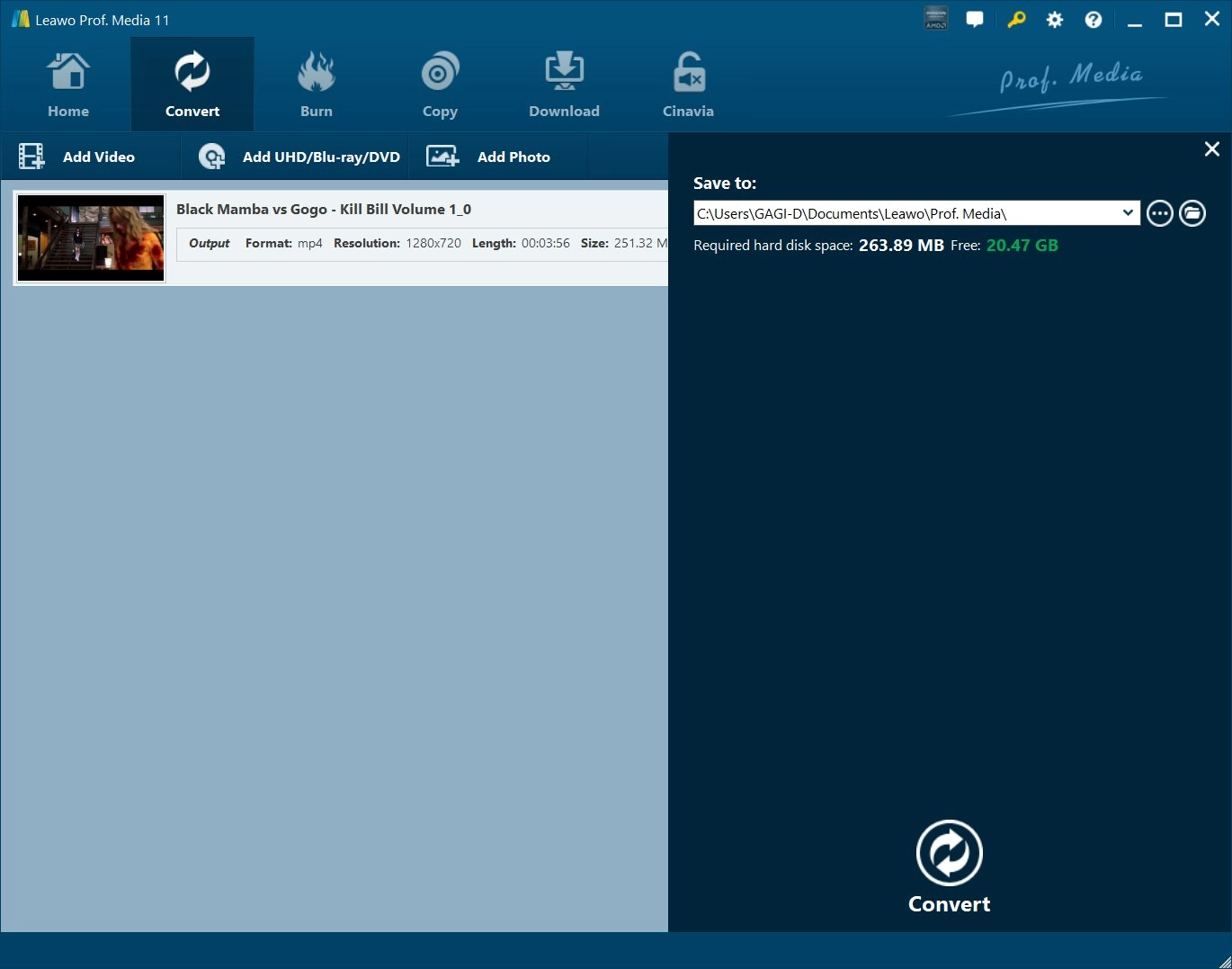Open the help question mark icon
1232x969 pixels.
1094,20
